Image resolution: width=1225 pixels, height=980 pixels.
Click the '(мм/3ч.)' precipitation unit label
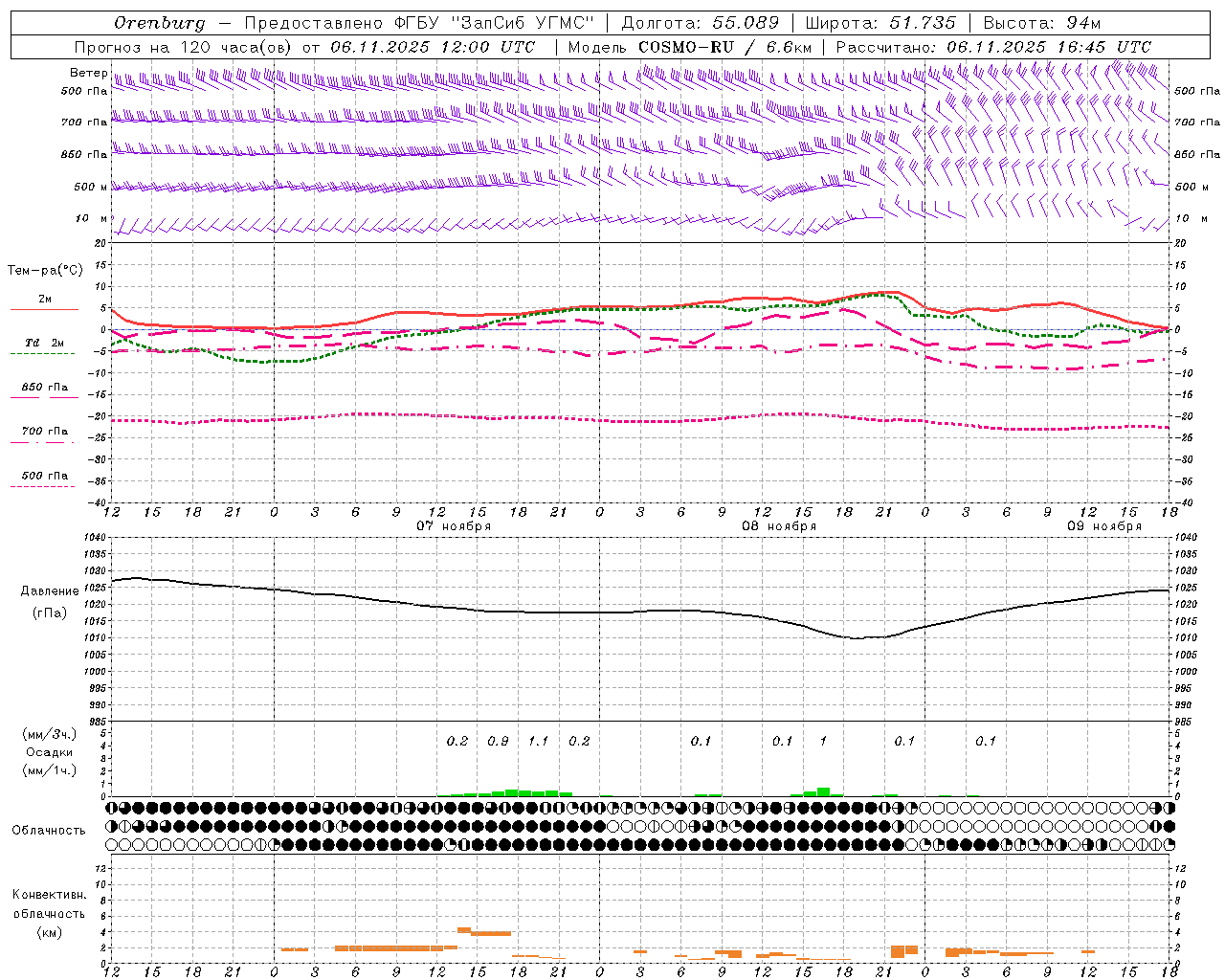(x=50, y=734)
